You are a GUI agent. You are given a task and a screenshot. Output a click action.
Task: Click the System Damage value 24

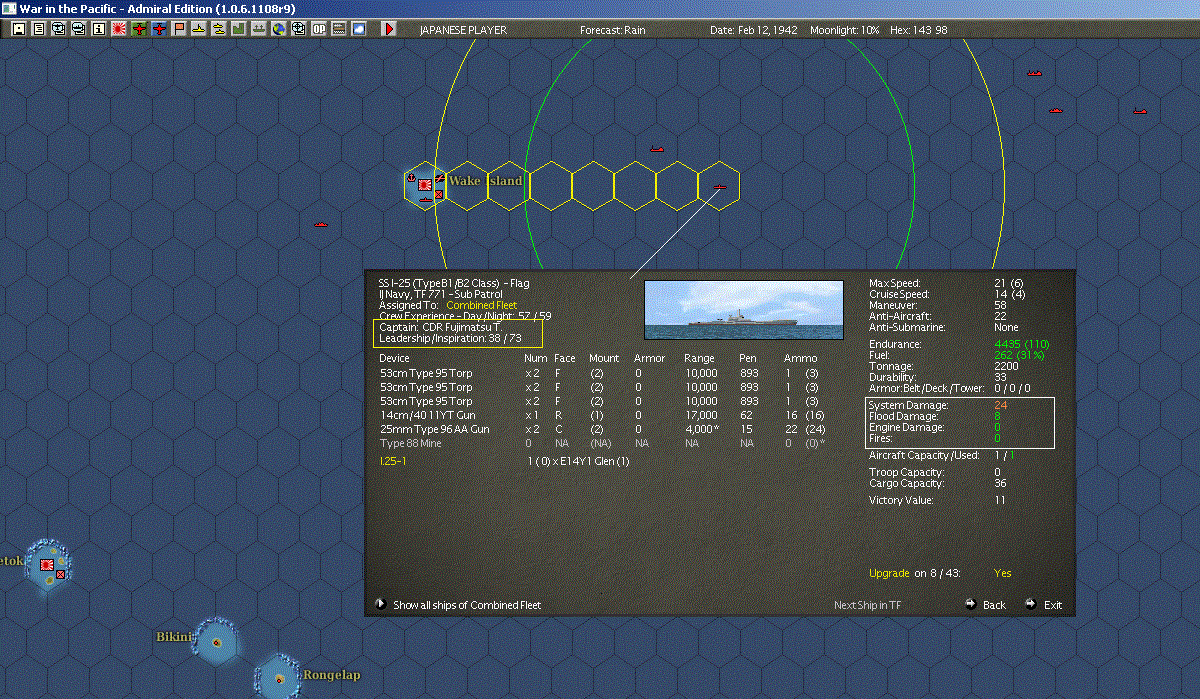tap(1000, 405)
